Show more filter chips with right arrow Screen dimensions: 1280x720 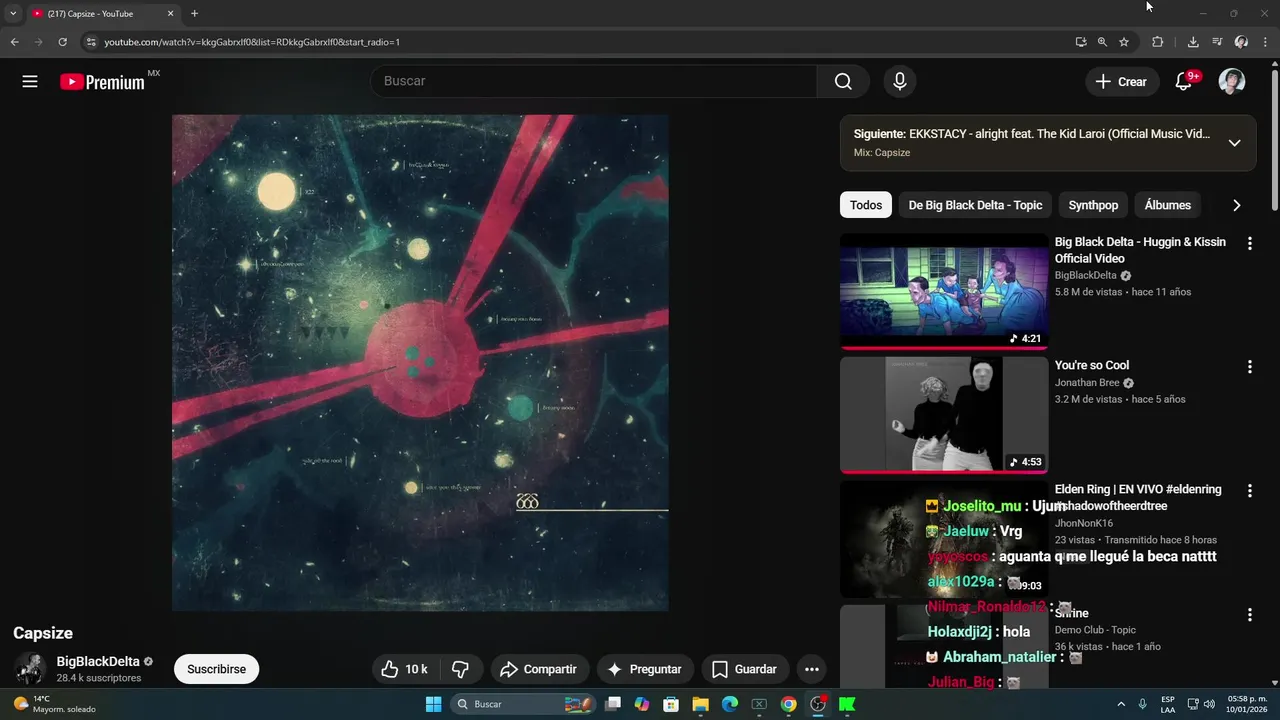click(x=1236, y=205)
